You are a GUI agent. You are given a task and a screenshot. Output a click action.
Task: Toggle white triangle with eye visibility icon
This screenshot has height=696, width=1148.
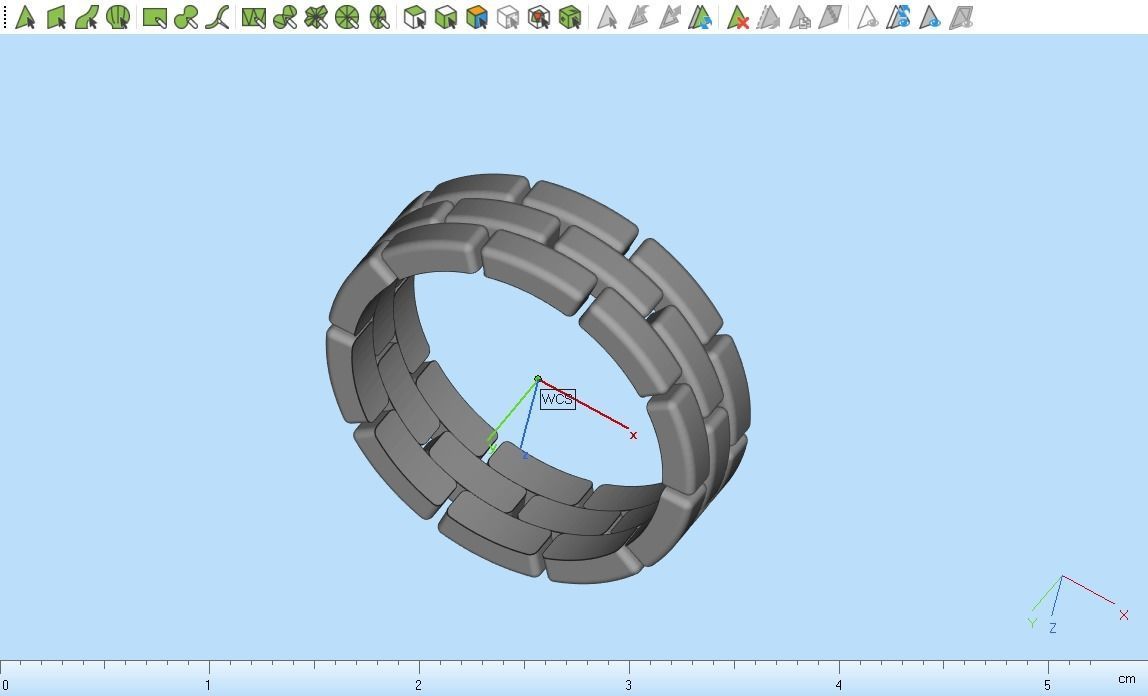[868, 17]
